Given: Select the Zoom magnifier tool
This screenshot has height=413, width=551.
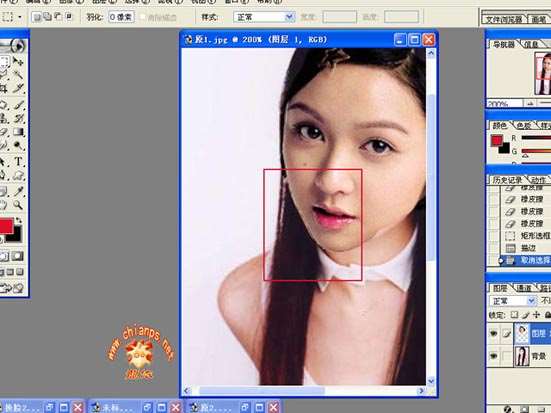Looking at the screenshot, I should 18,205.
